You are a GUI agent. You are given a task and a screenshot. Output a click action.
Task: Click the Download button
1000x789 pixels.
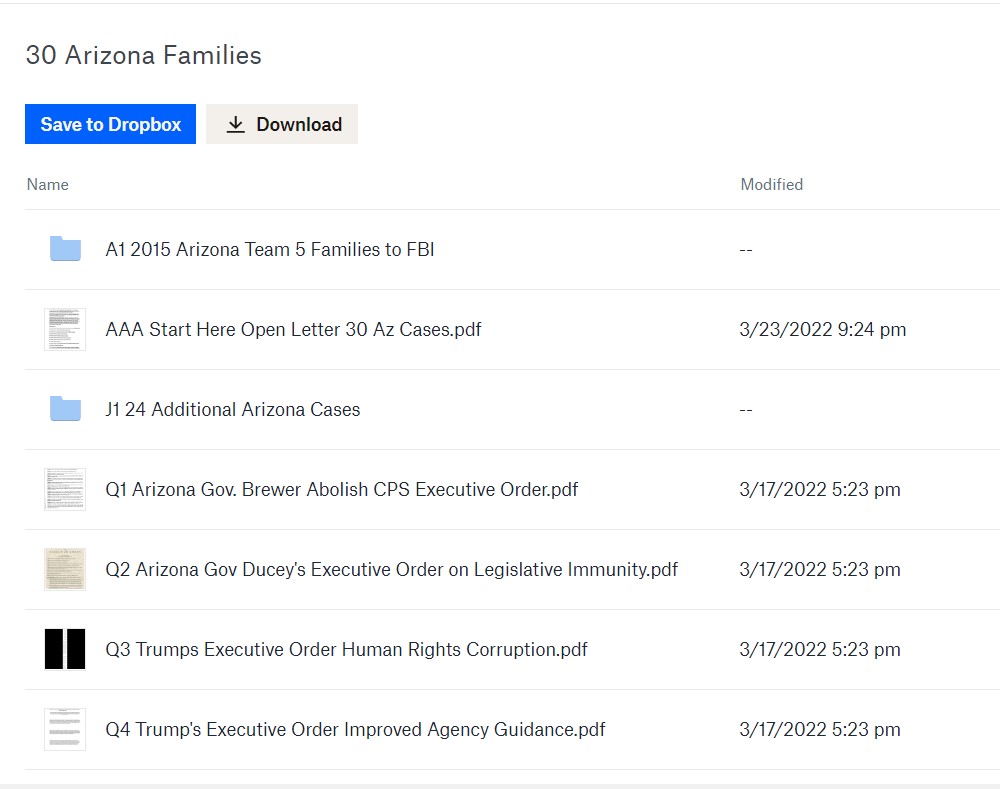(x=282, y=124)
